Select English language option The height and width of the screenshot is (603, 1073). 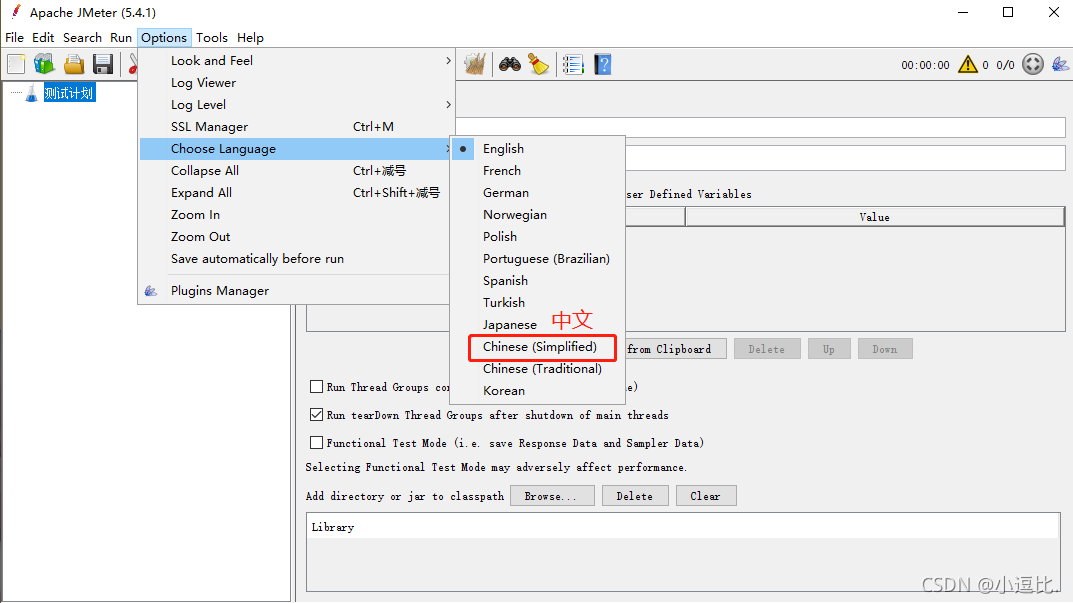(537, 149)
